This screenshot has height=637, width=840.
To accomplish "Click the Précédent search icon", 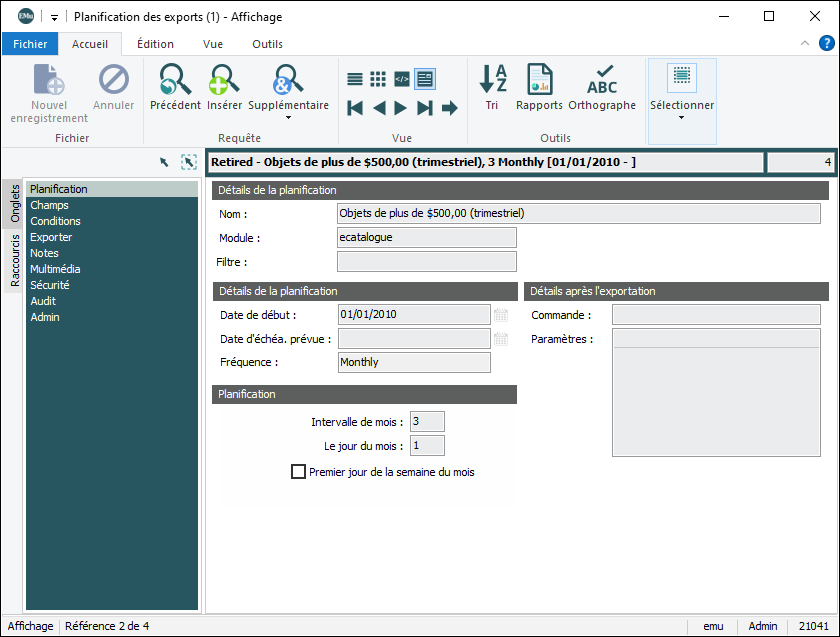I will pos(175,80).
